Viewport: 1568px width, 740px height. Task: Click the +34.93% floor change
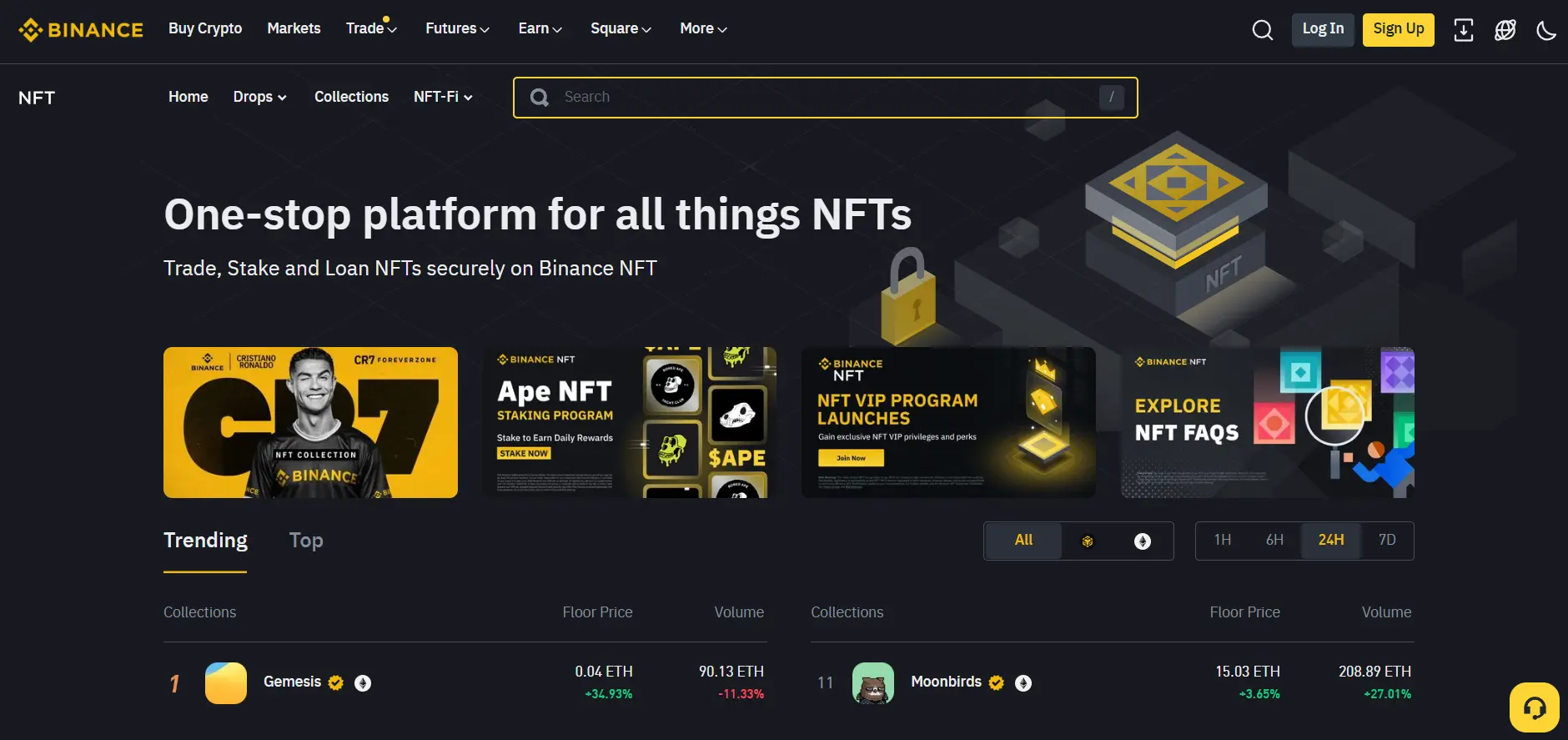click(609, 694)
